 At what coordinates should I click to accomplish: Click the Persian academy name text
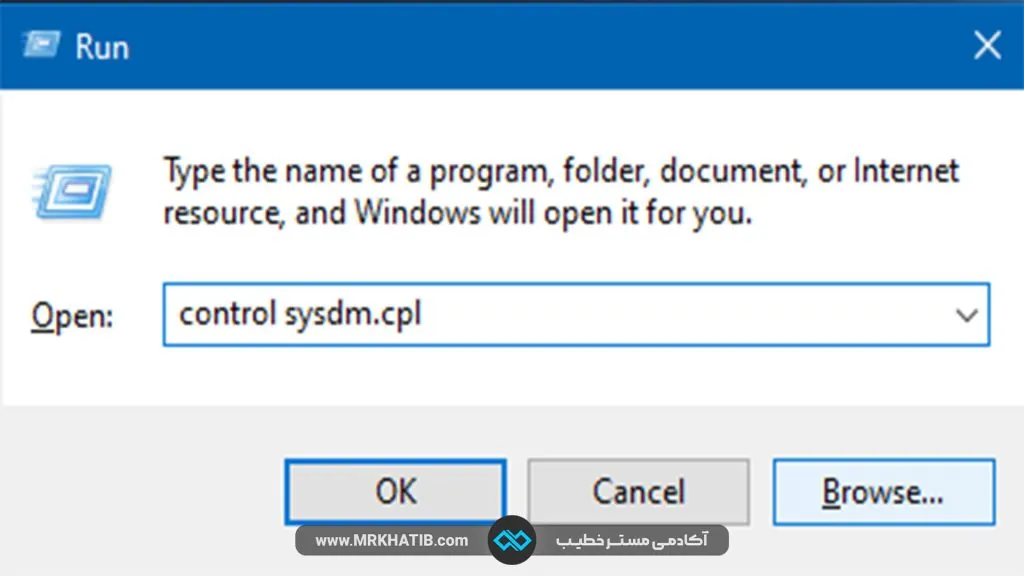pyautogui.click(x=631, y=541)
